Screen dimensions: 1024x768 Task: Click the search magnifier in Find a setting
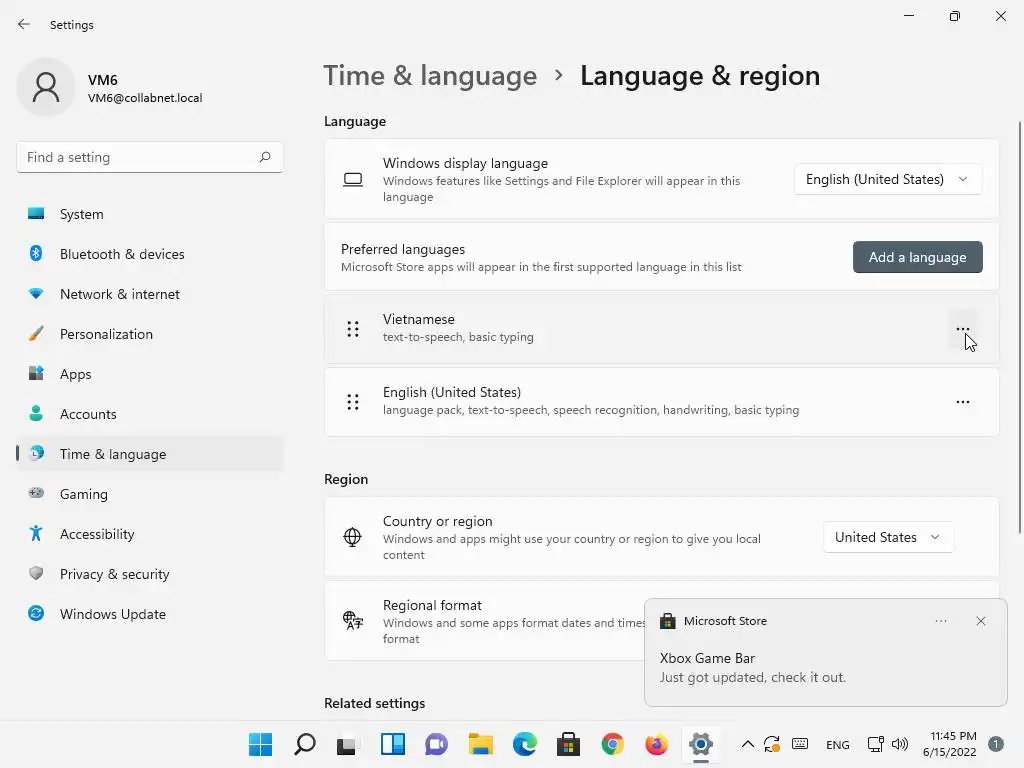point(264,157)
